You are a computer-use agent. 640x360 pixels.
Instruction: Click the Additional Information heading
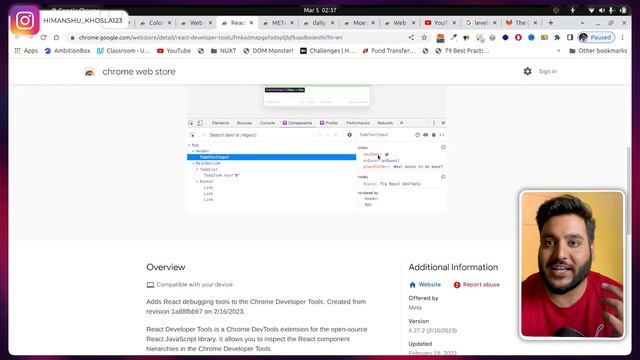(x=453, y=267)
